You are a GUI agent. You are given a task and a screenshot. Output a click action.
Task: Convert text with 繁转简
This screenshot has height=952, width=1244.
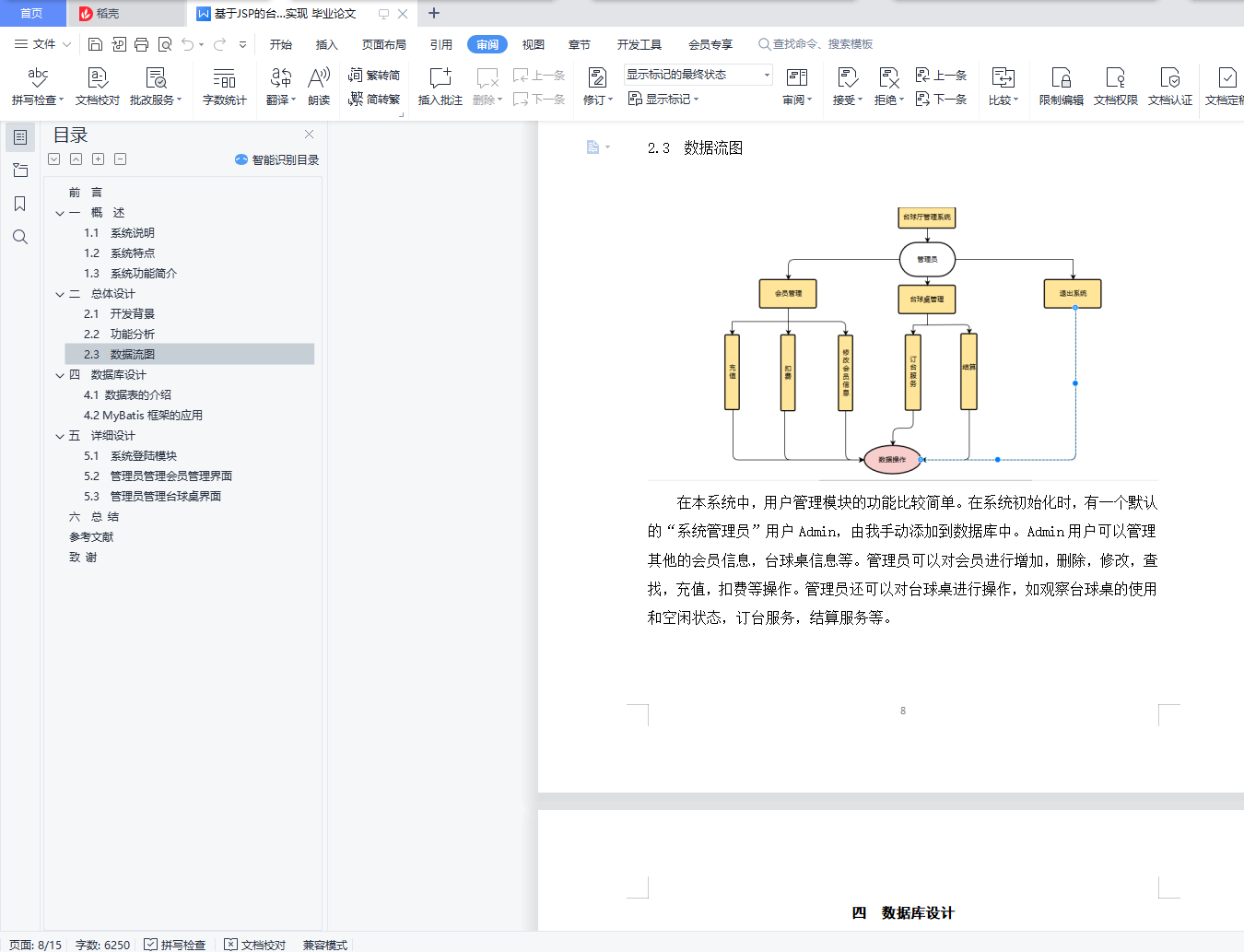tap(374, 75)
